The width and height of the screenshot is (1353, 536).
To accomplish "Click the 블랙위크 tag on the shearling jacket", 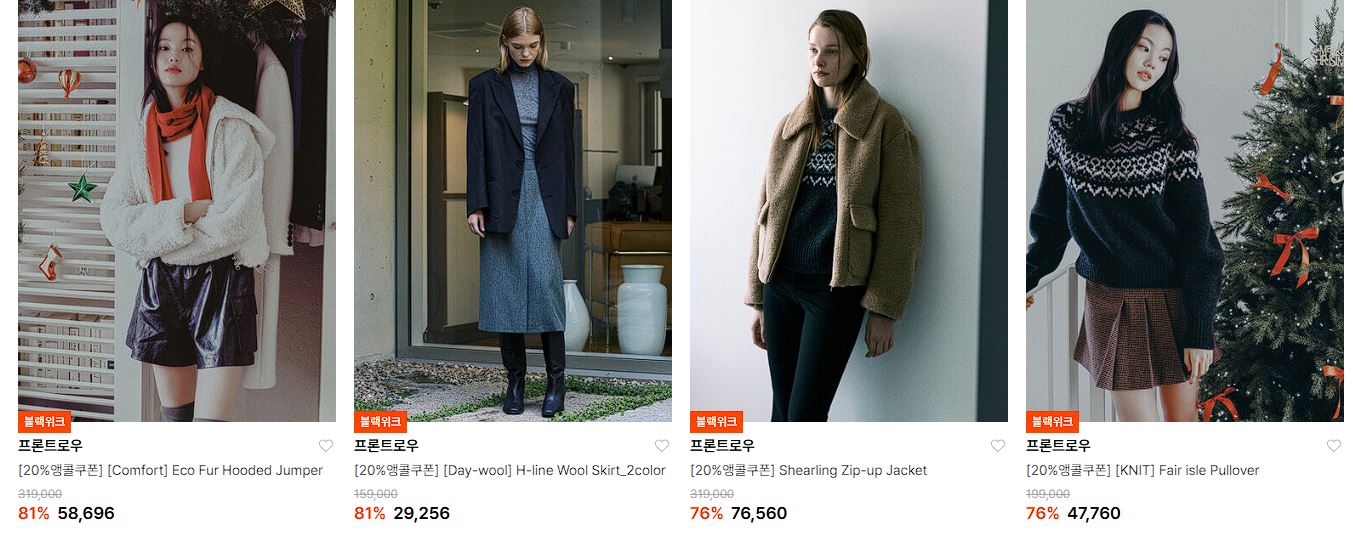I will tap(716, 422).
